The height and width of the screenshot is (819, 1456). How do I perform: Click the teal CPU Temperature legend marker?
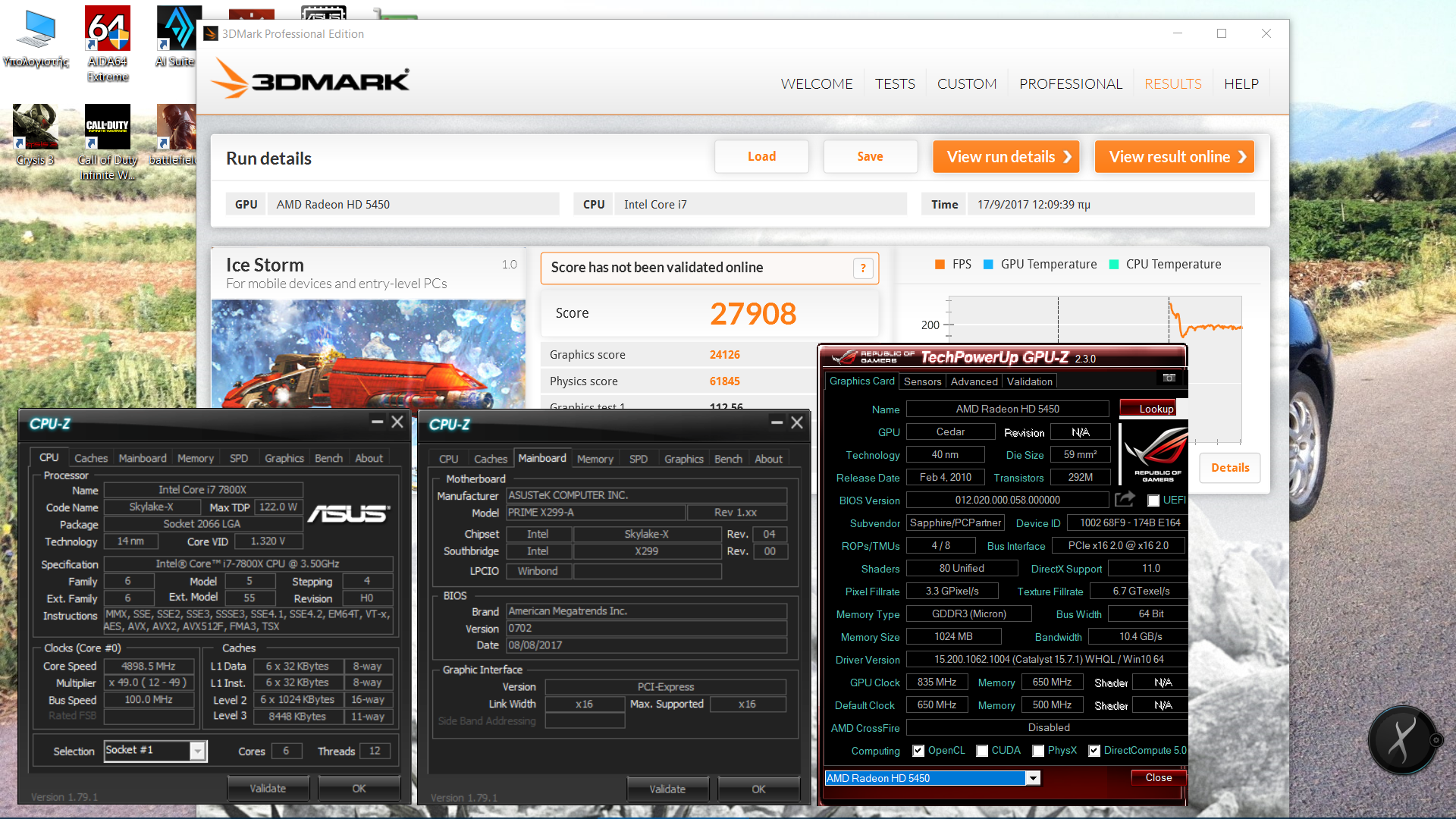[x=1114, y=265]
